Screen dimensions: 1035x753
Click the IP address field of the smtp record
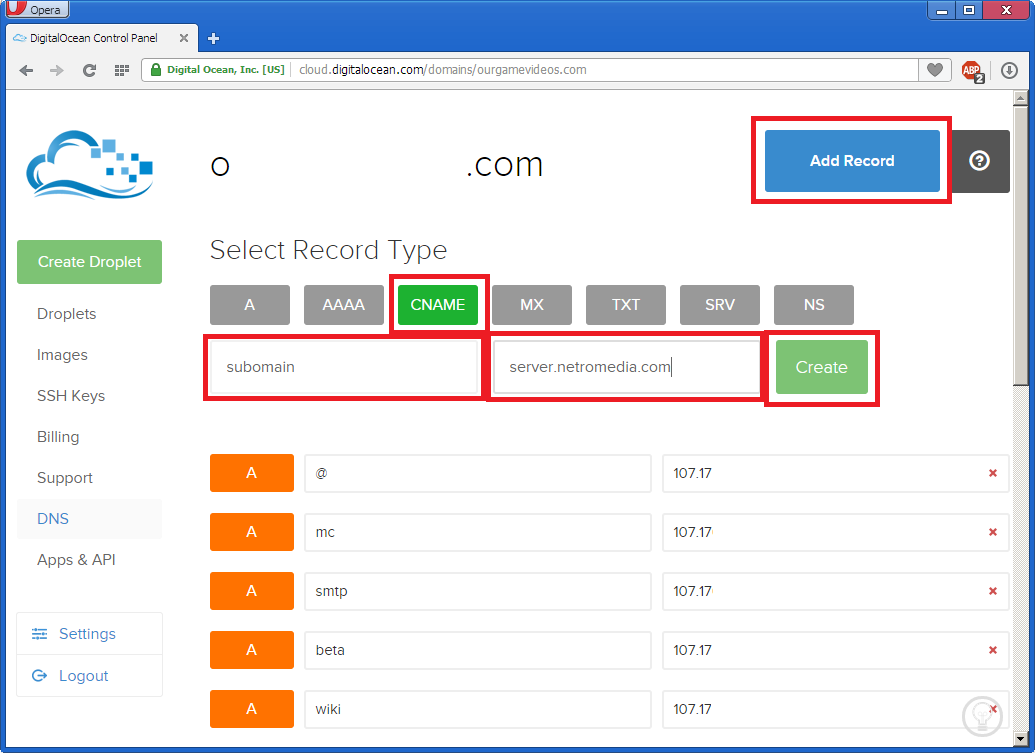point(835,591)
